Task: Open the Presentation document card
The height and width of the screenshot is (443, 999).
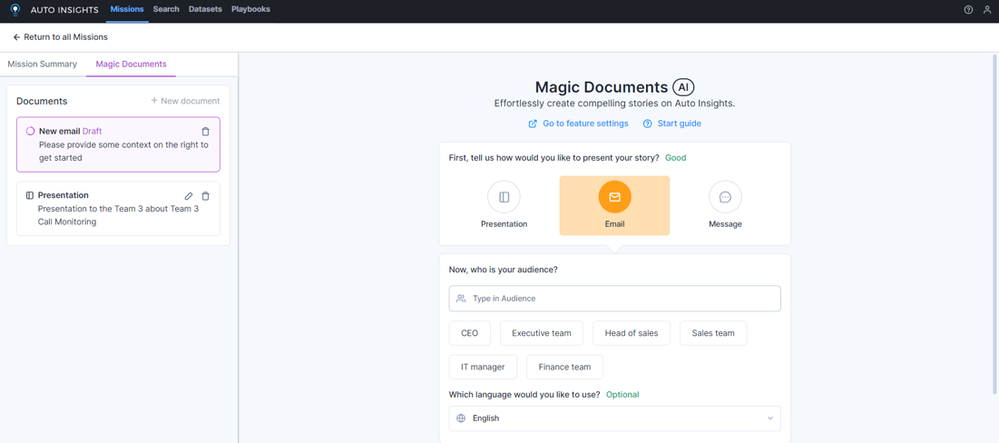Action: (x=118, y=208)
